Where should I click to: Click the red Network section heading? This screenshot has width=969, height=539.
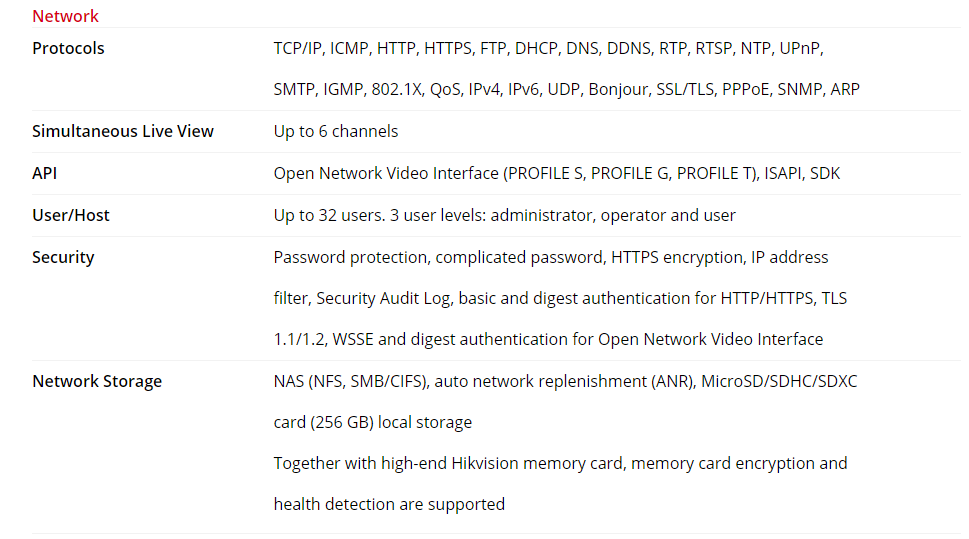[65, 16]
